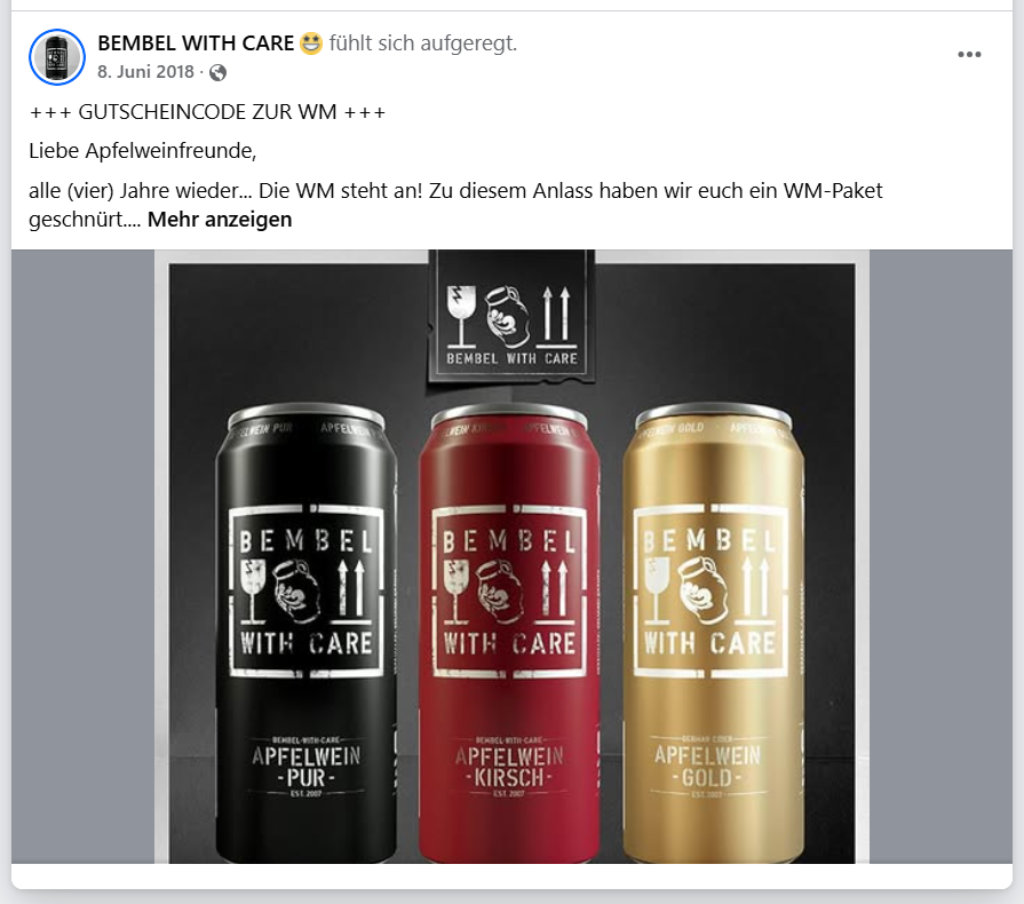Viewport: 1024px width, 904px height.
Task: Click the wine glass icon on red can
Action: coord(456,590)
